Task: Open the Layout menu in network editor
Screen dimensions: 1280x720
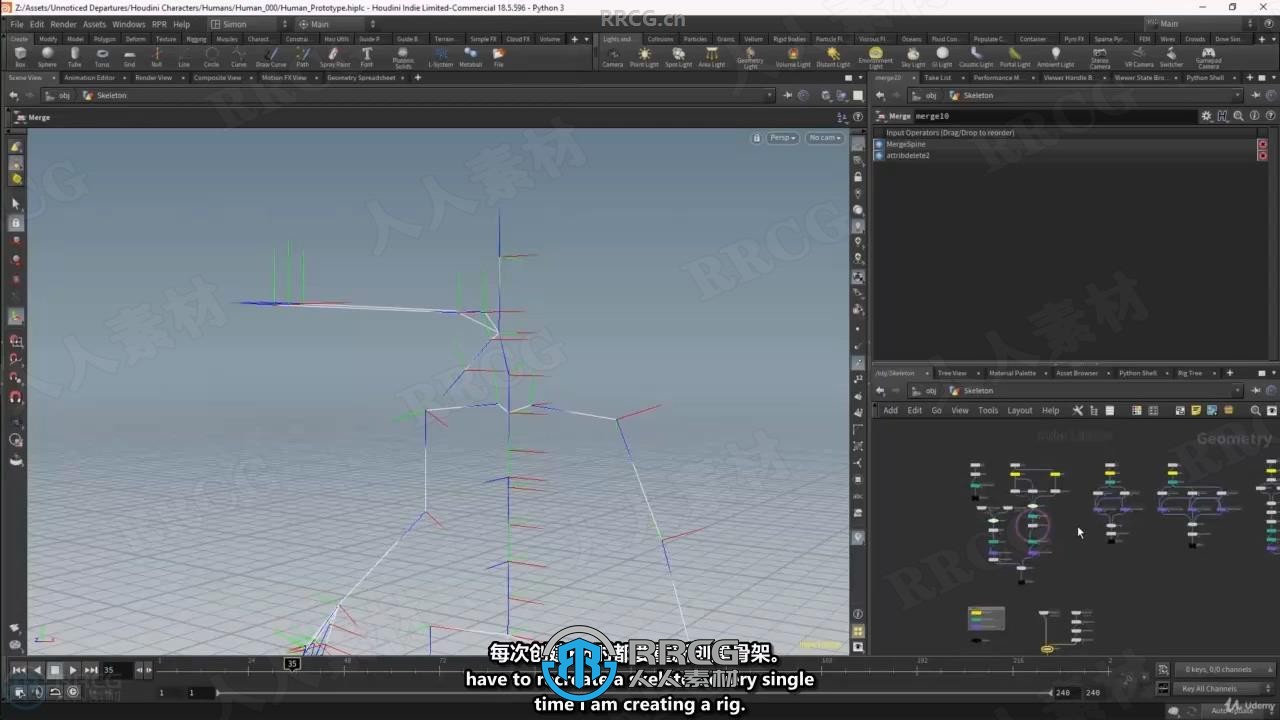Action: coord(1019,410)
